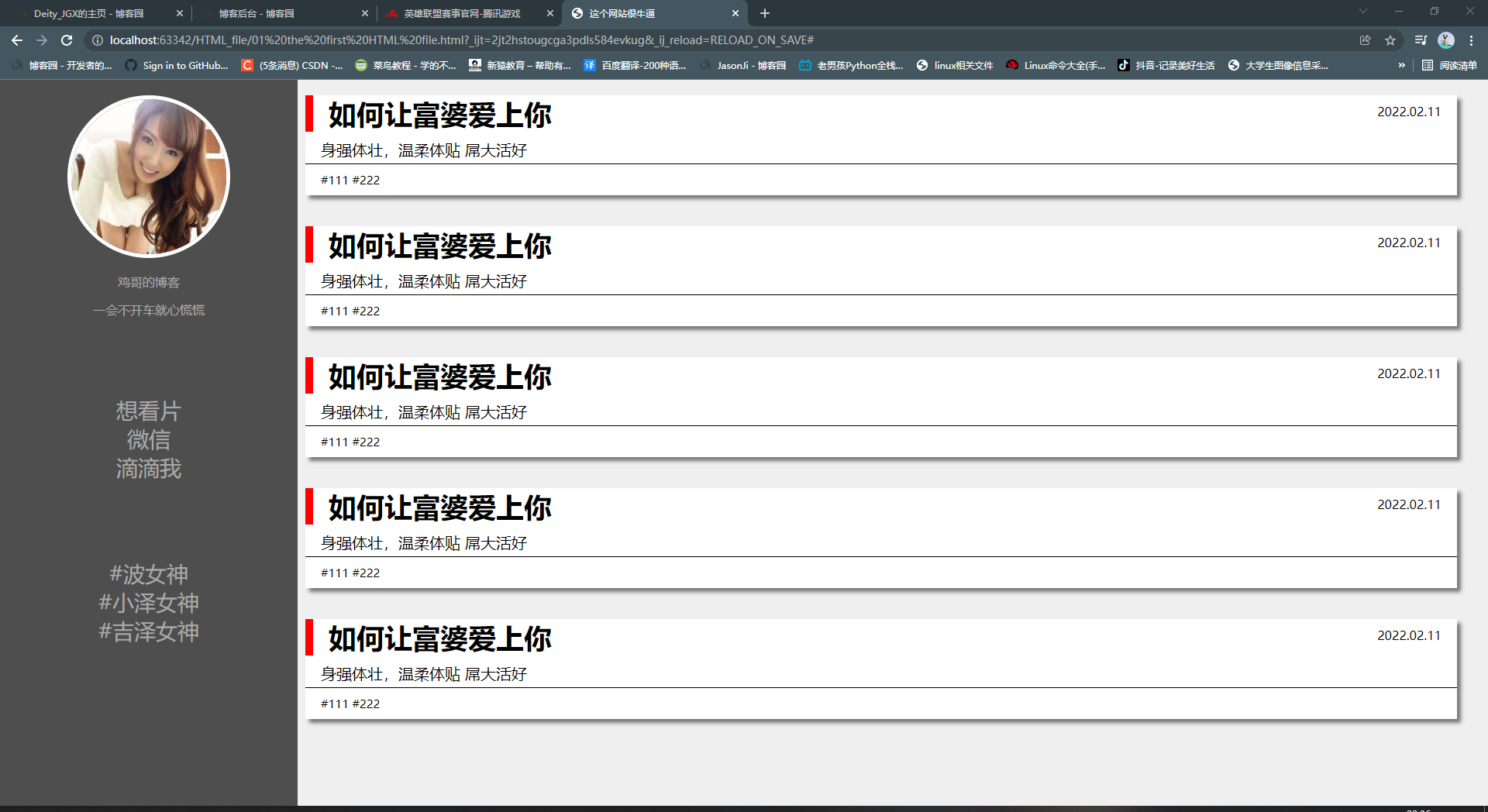Open the media control icon in toolbar
The image size is (1488, 812).
[x=1421, y=40]
